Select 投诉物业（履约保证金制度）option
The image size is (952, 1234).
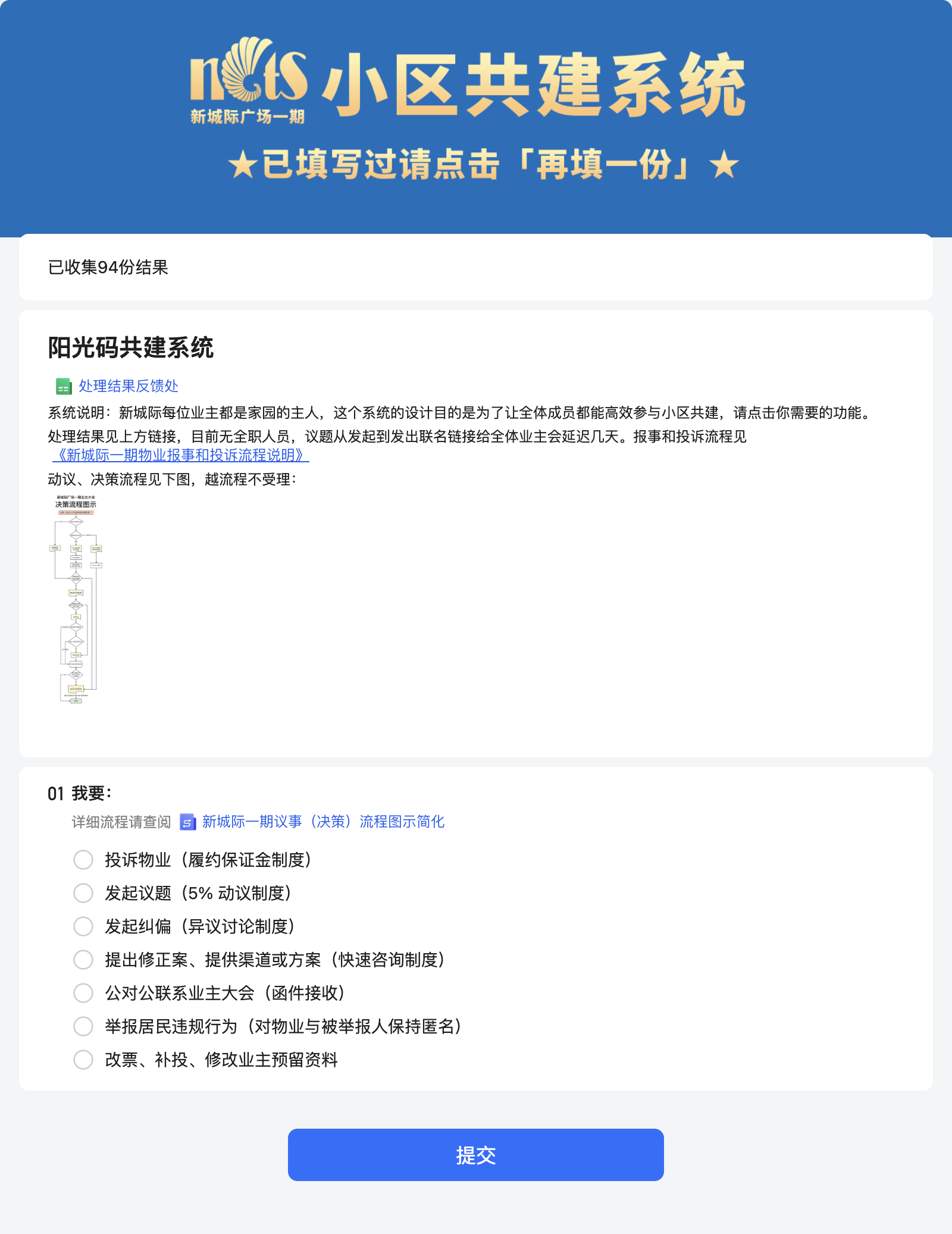[x=83, y=860]
